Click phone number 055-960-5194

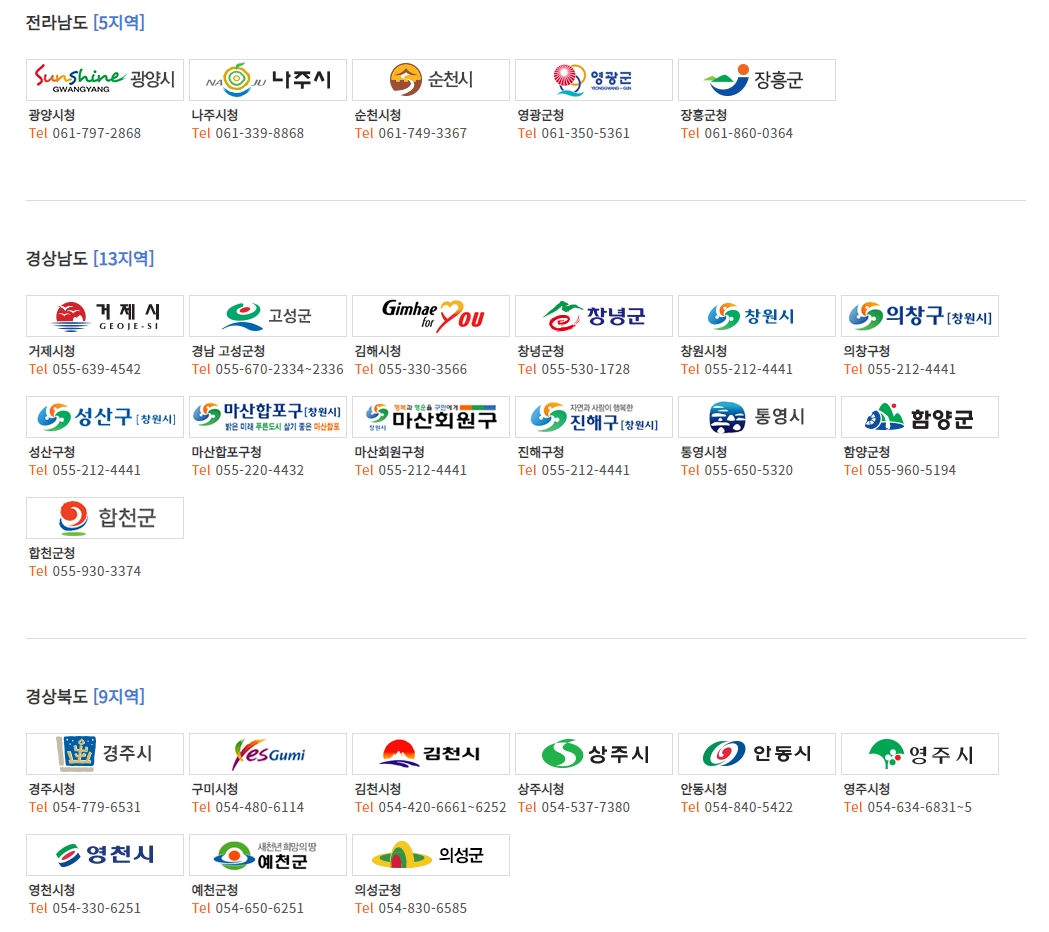point(912,470)
